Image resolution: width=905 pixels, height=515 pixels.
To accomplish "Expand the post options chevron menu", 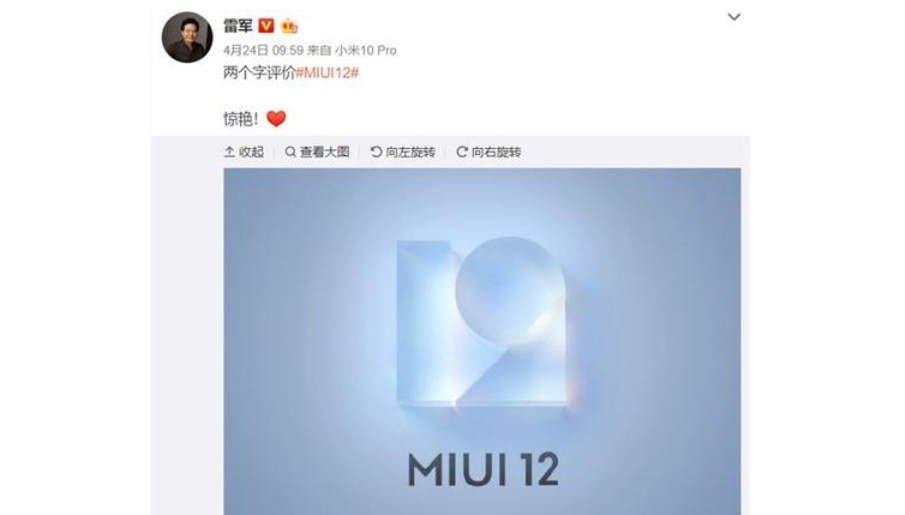I will pos(734,17).
